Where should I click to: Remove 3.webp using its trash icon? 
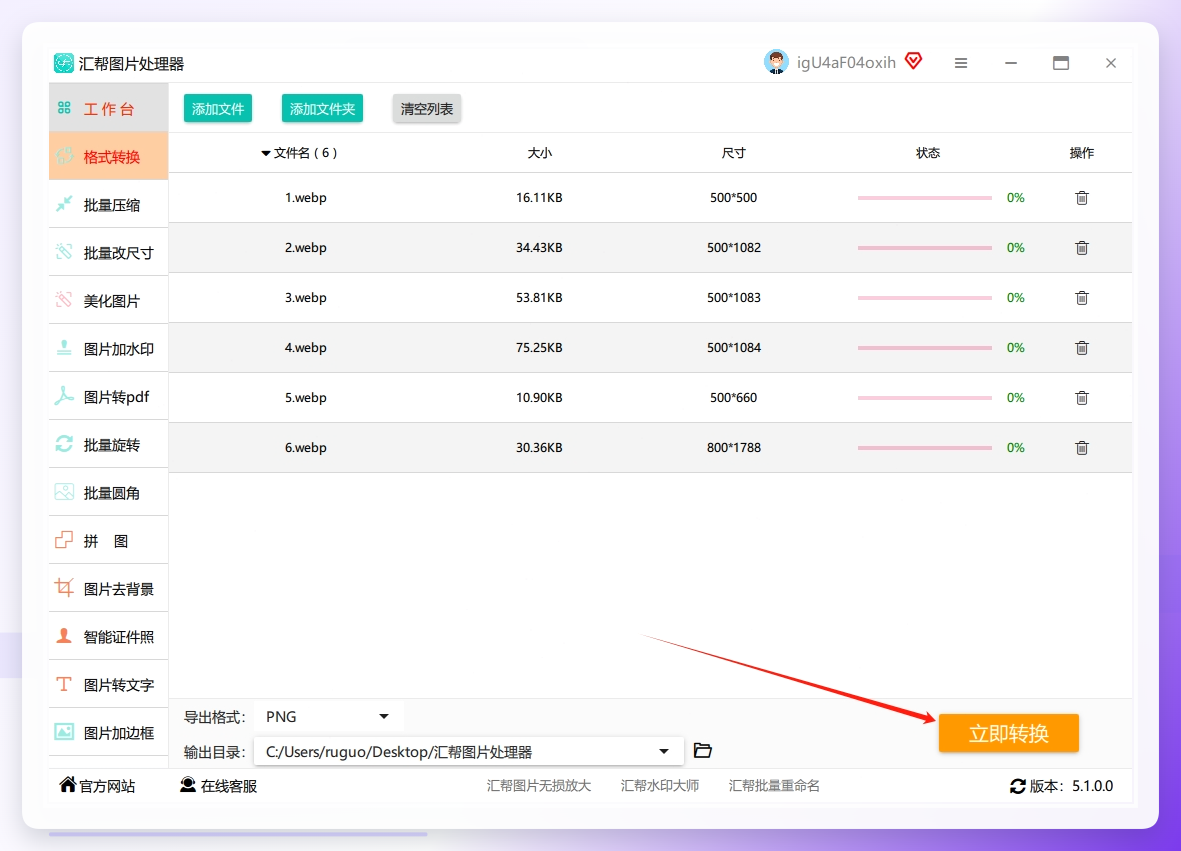[x=1082, y=297]
